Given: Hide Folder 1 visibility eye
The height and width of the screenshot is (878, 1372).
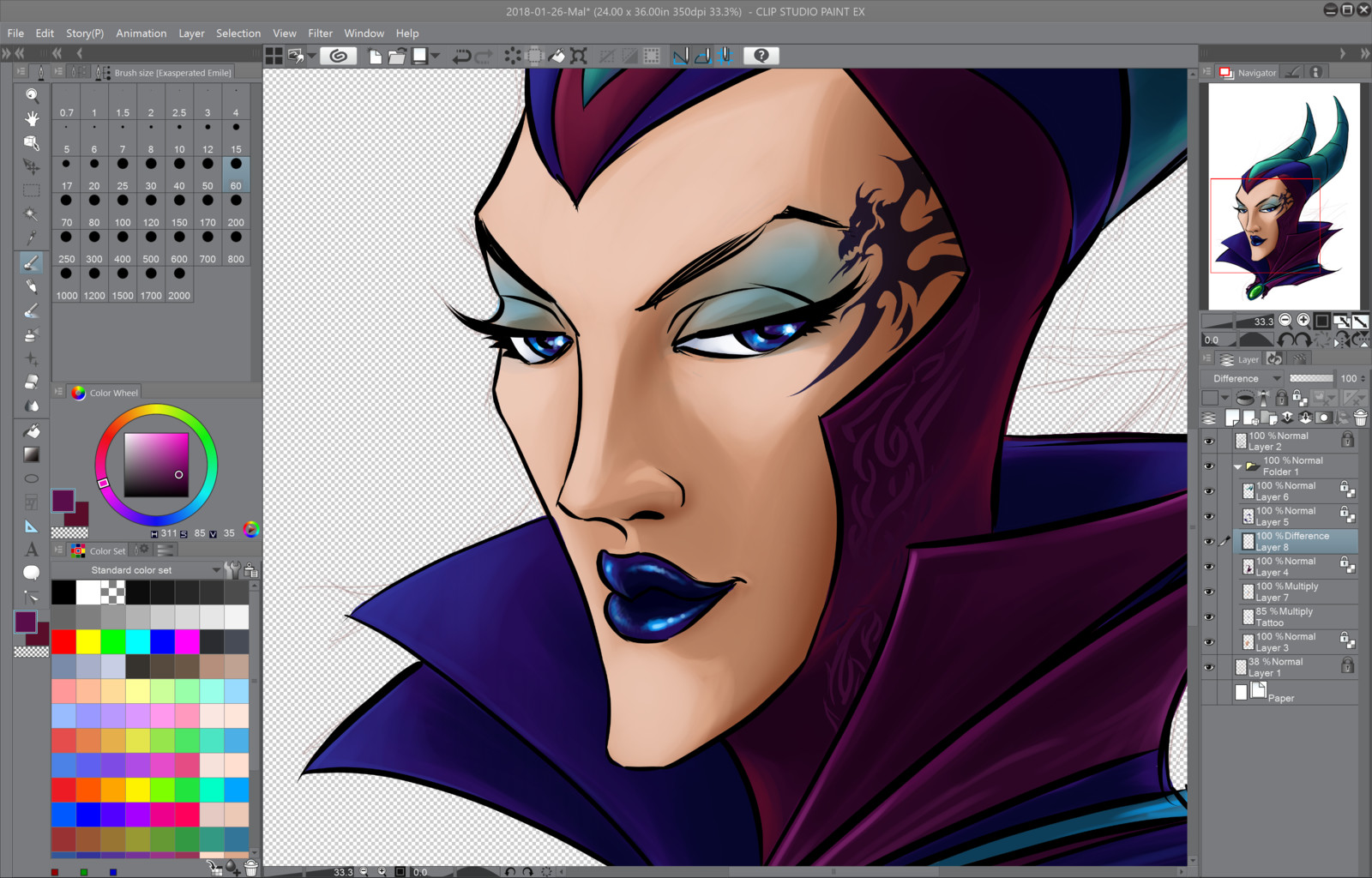Looking at the screenshot, I should tap(1209, 466).
